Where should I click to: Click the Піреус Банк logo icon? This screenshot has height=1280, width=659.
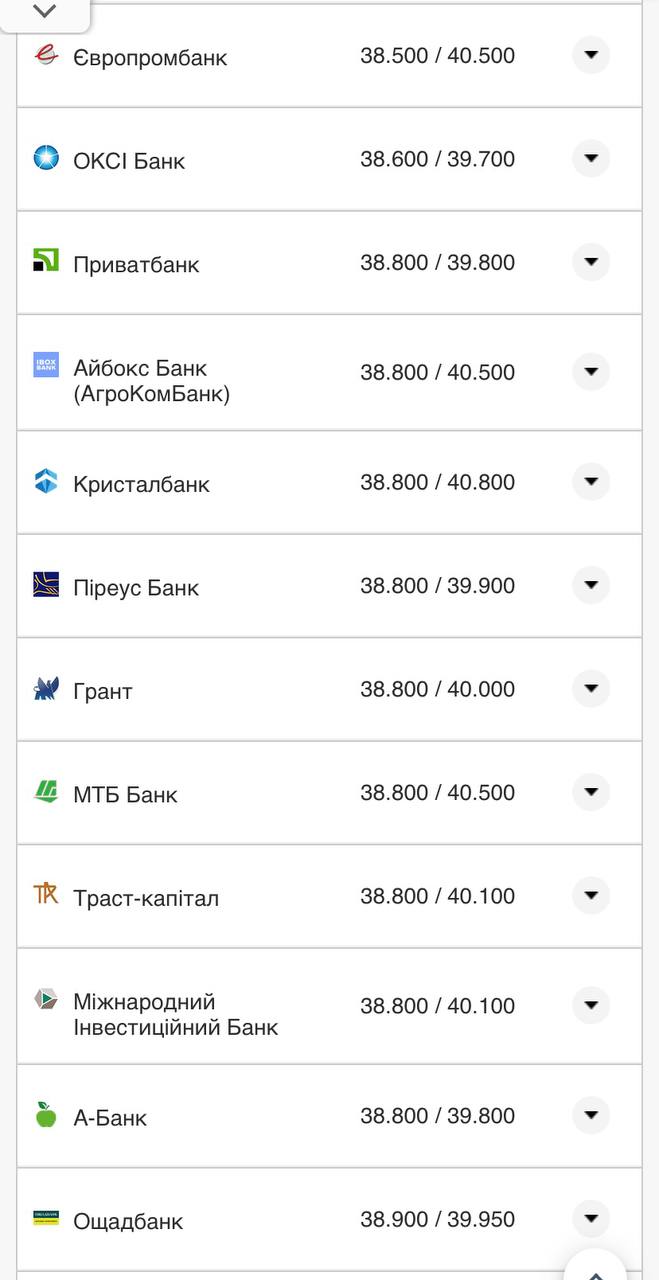coord(46,585)
